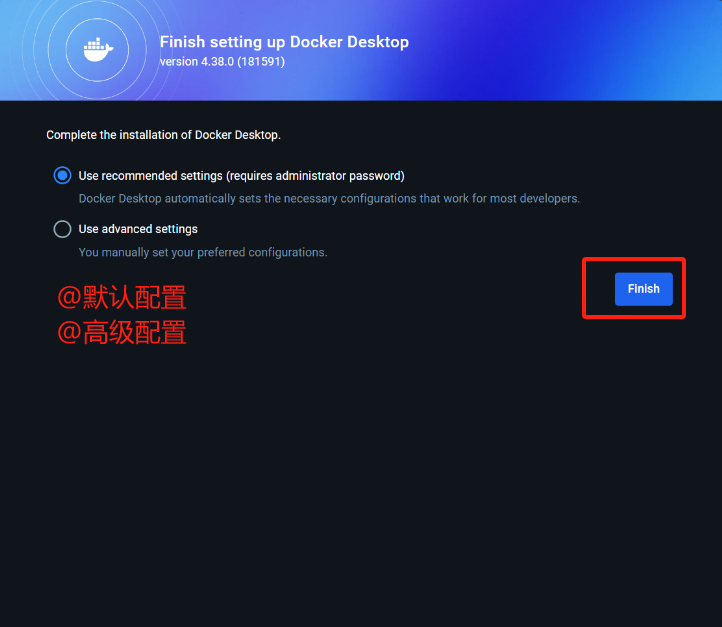Select the recommended settings radio button
722x627 pixels.
pos(62,175)
